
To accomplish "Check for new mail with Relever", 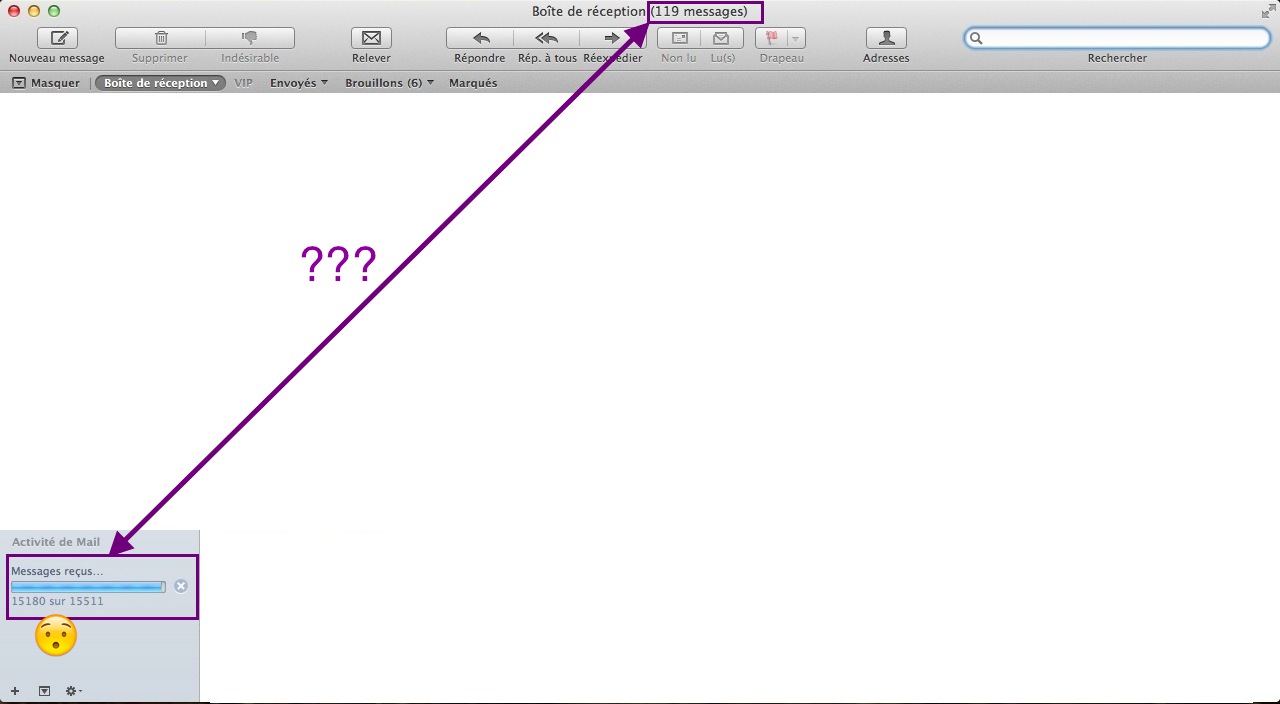I will click(x=371, y=38).
